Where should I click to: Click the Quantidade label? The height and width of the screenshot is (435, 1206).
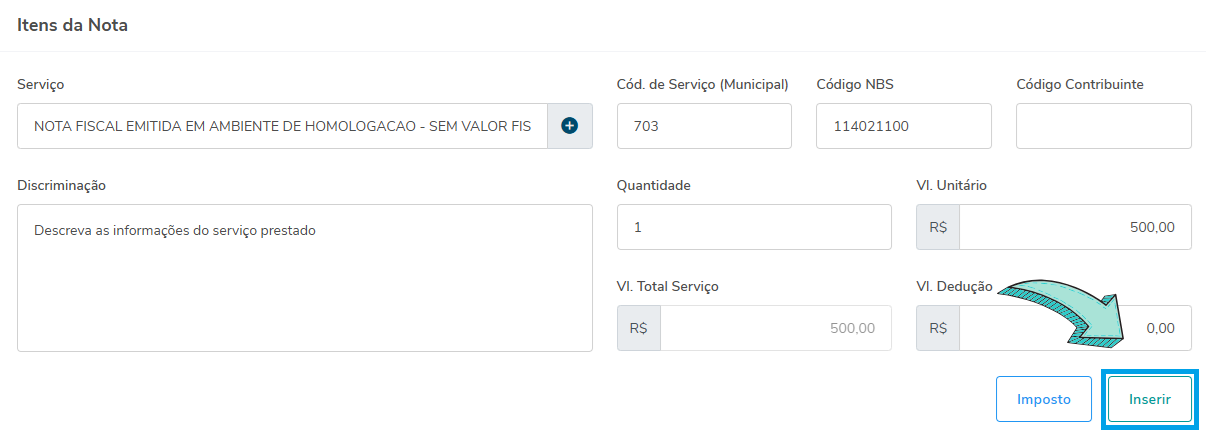point(653,185)
